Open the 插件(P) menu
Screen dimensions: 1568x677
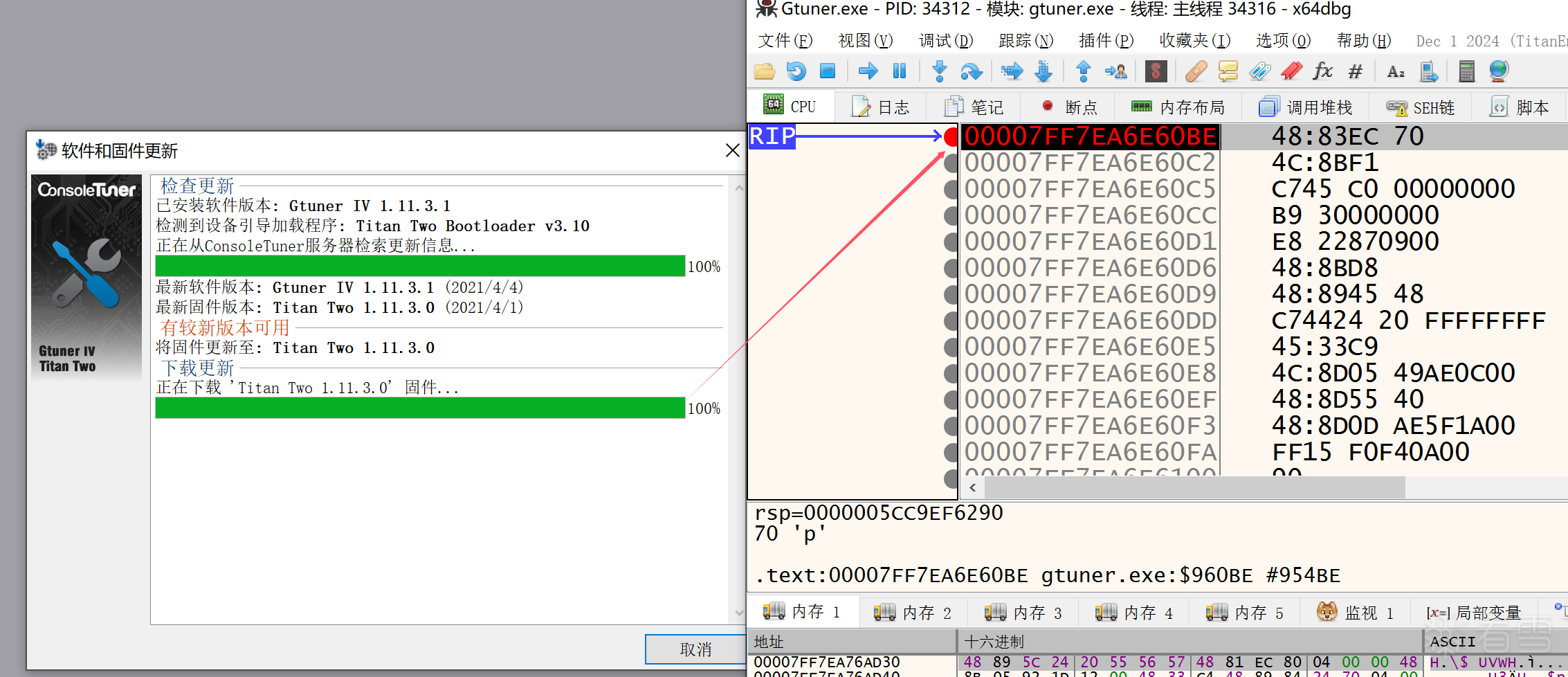(x=1106, y=41)
